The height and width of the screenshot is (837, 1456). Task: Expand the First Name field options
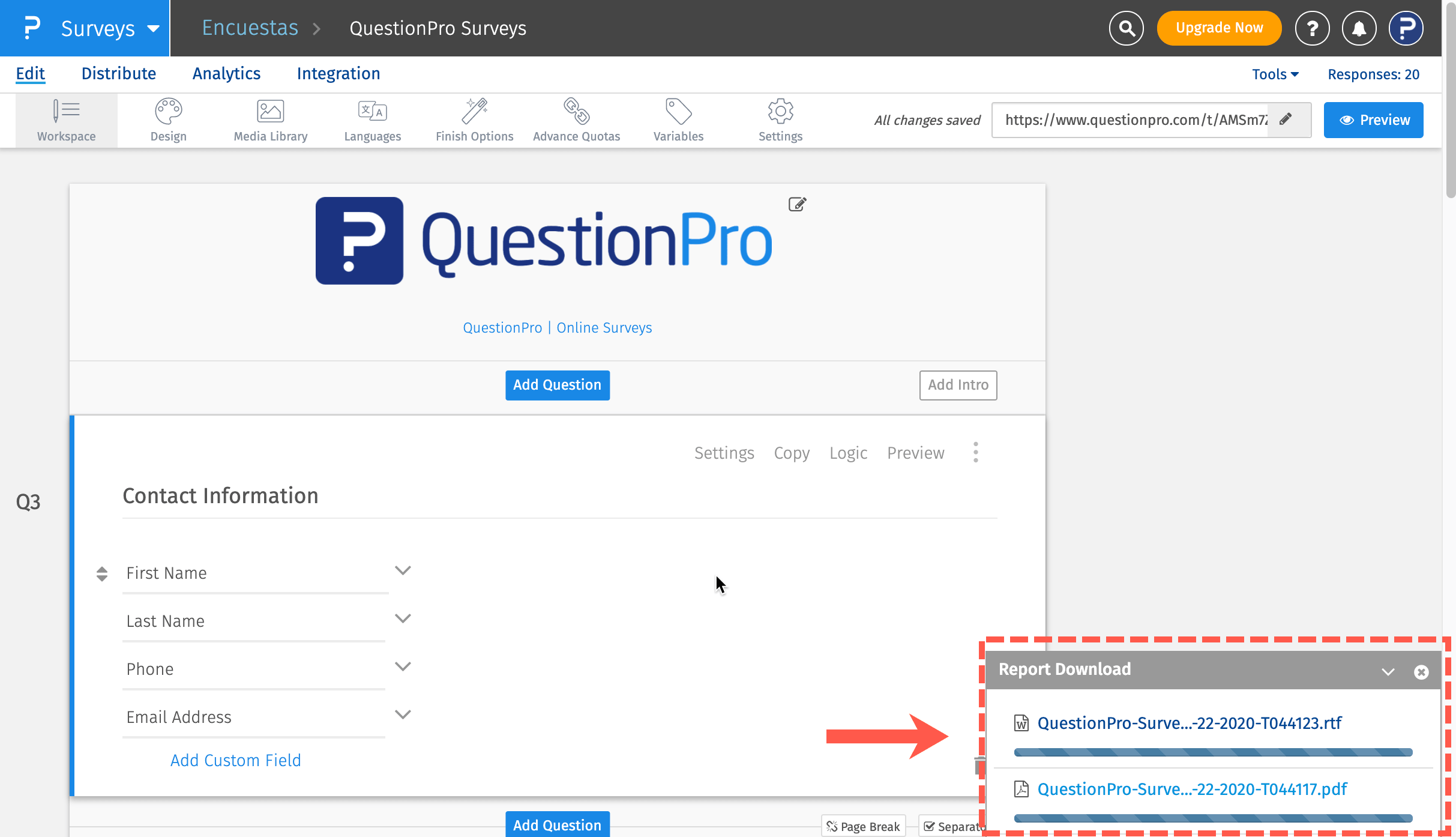click(x=403, y=570)
